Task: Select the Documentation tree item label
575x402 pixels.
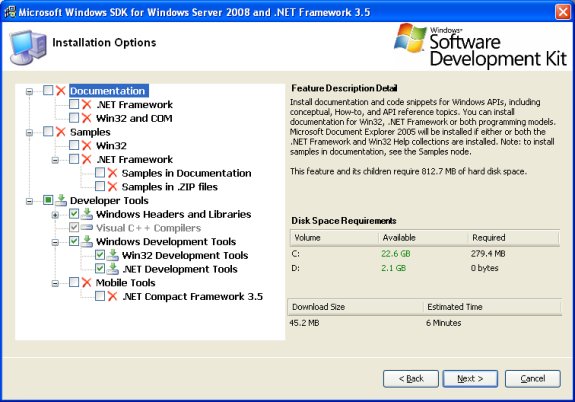Action: coord(108,91)
